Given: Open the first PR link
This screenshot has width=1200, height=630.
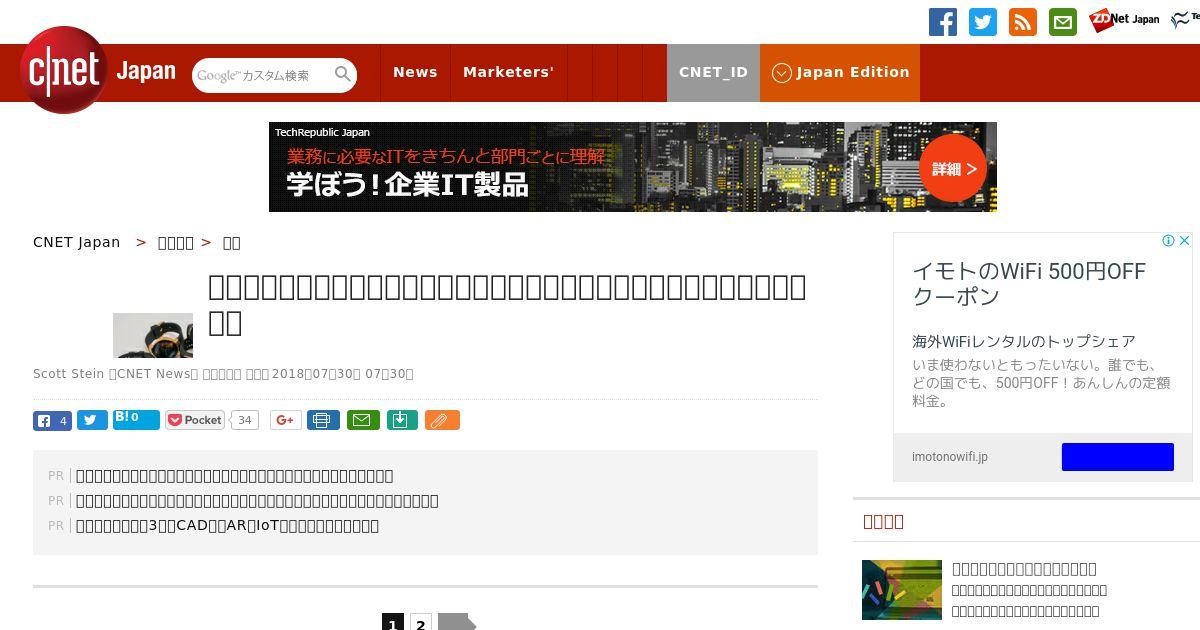Looking at the screenshot, I should tap(234, 476).
